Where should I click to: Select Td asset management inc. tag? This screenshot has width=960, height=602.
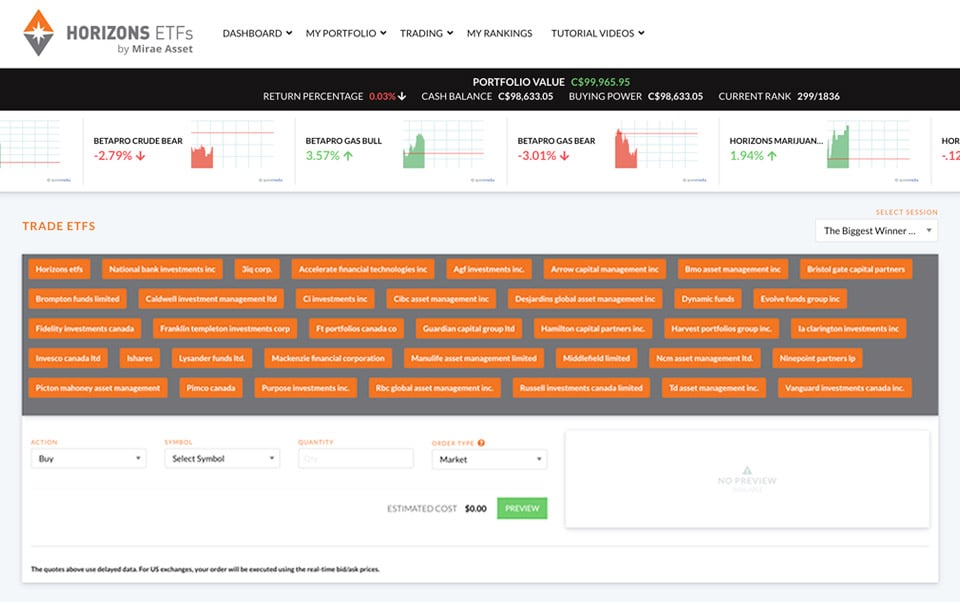[714, 388]
